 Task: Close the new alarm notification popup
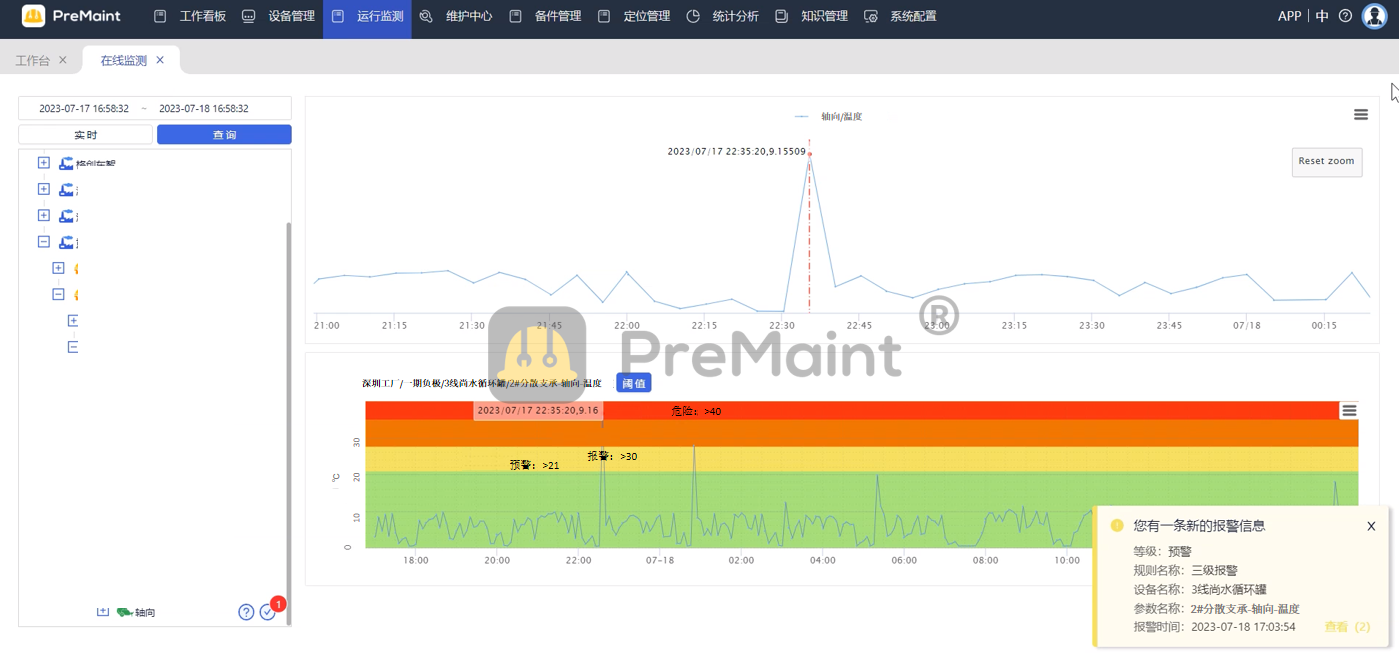coord(1371,526)
